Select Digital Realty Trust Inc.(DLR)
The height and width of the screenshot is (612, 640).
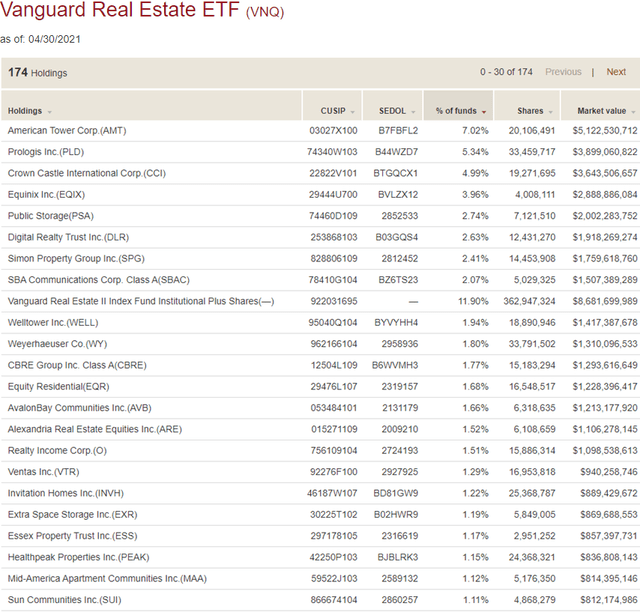pos(68,237)
